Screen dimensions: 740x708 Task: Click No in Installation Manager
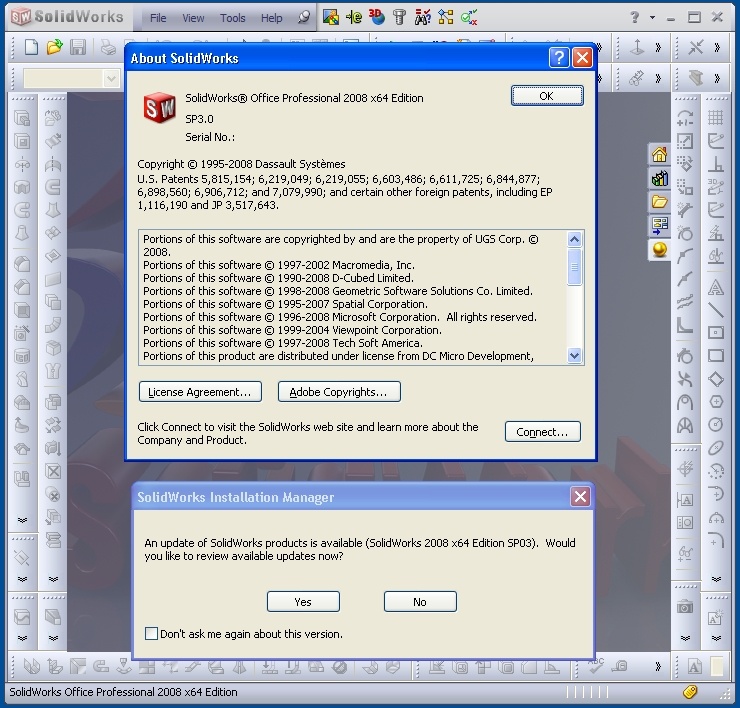pos(420,602)
